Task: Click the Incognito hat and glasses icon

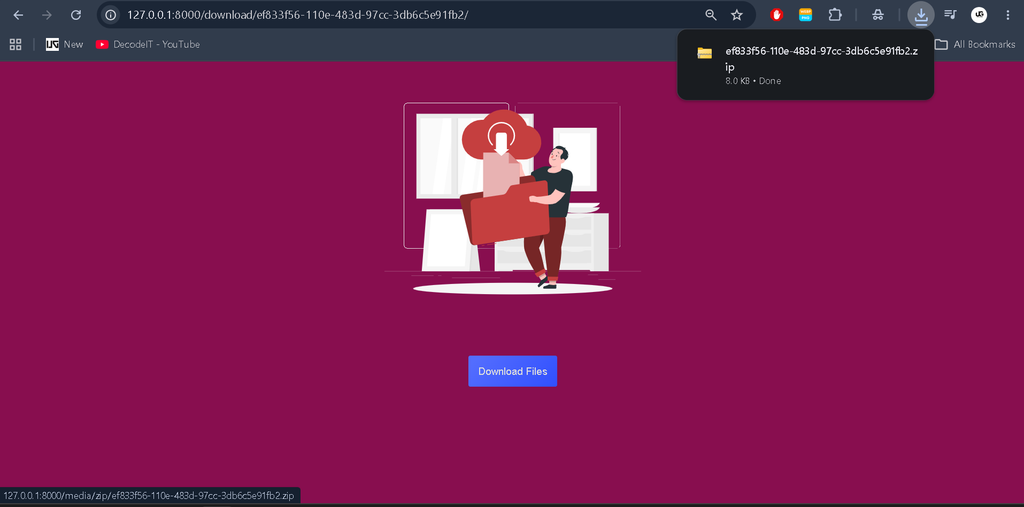Action: [878, 15]
